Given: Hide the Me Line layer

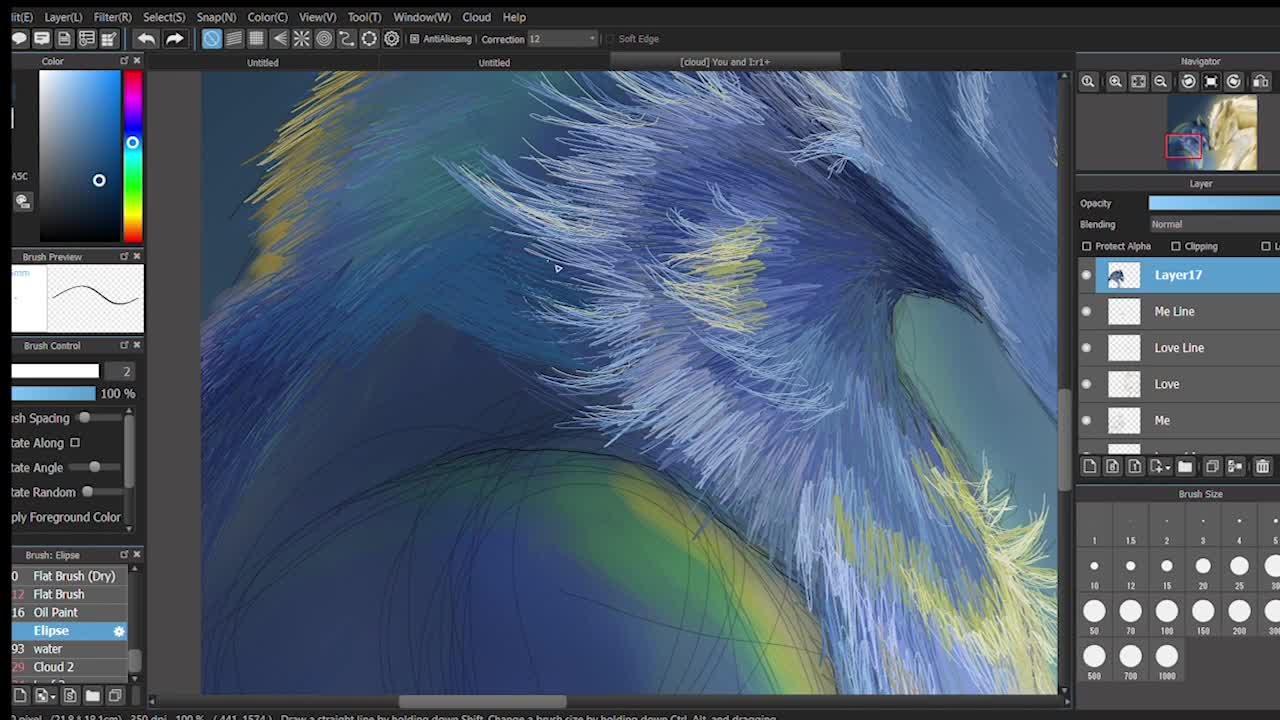Looking at the screenshot, I should point(1086,311).
